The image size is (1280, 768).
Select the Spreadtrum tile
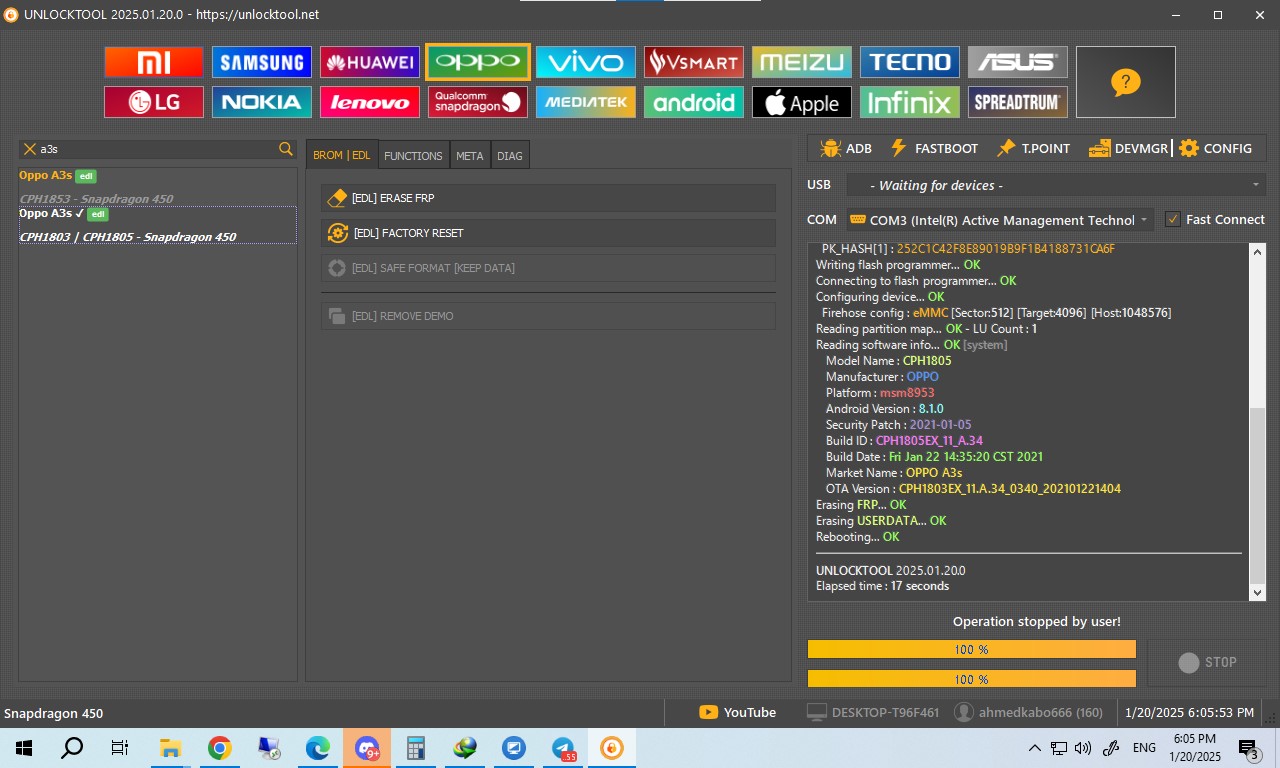coord(1018,102)
